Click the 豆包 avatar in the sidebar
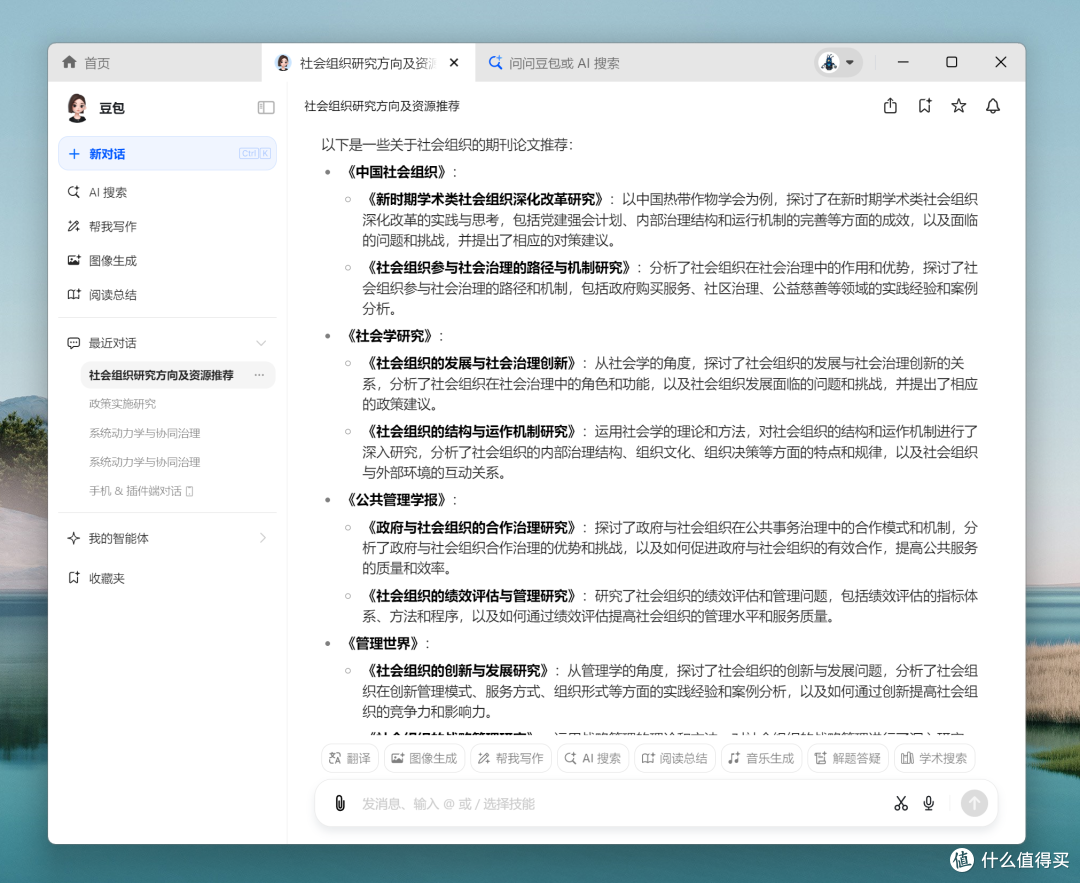Screen dimensions: 1080x883 (77, 107)
